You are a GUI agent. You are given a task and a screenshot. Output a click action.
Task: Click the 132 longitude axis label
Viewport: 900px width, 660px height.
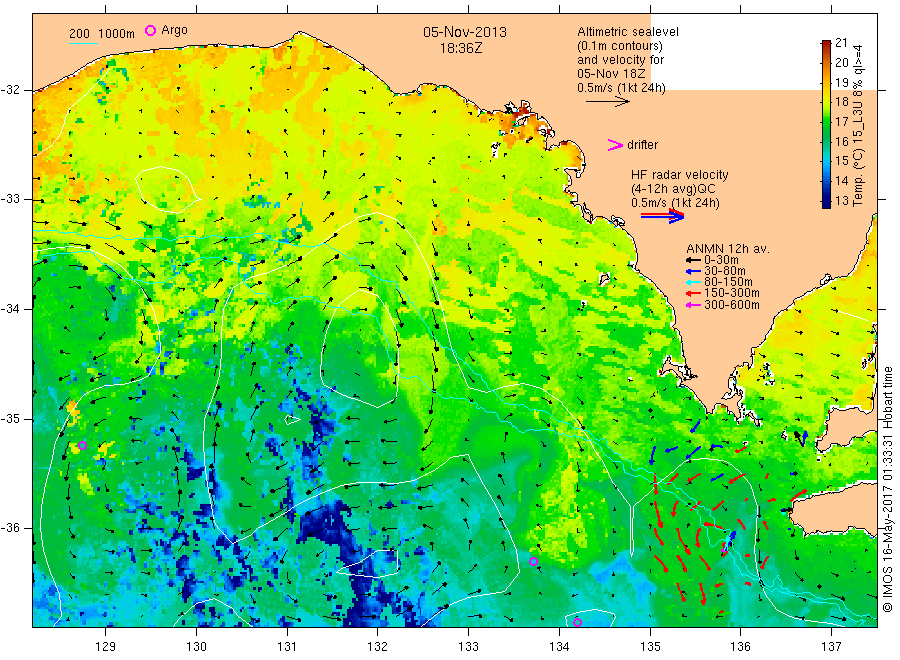click(378, 647)
